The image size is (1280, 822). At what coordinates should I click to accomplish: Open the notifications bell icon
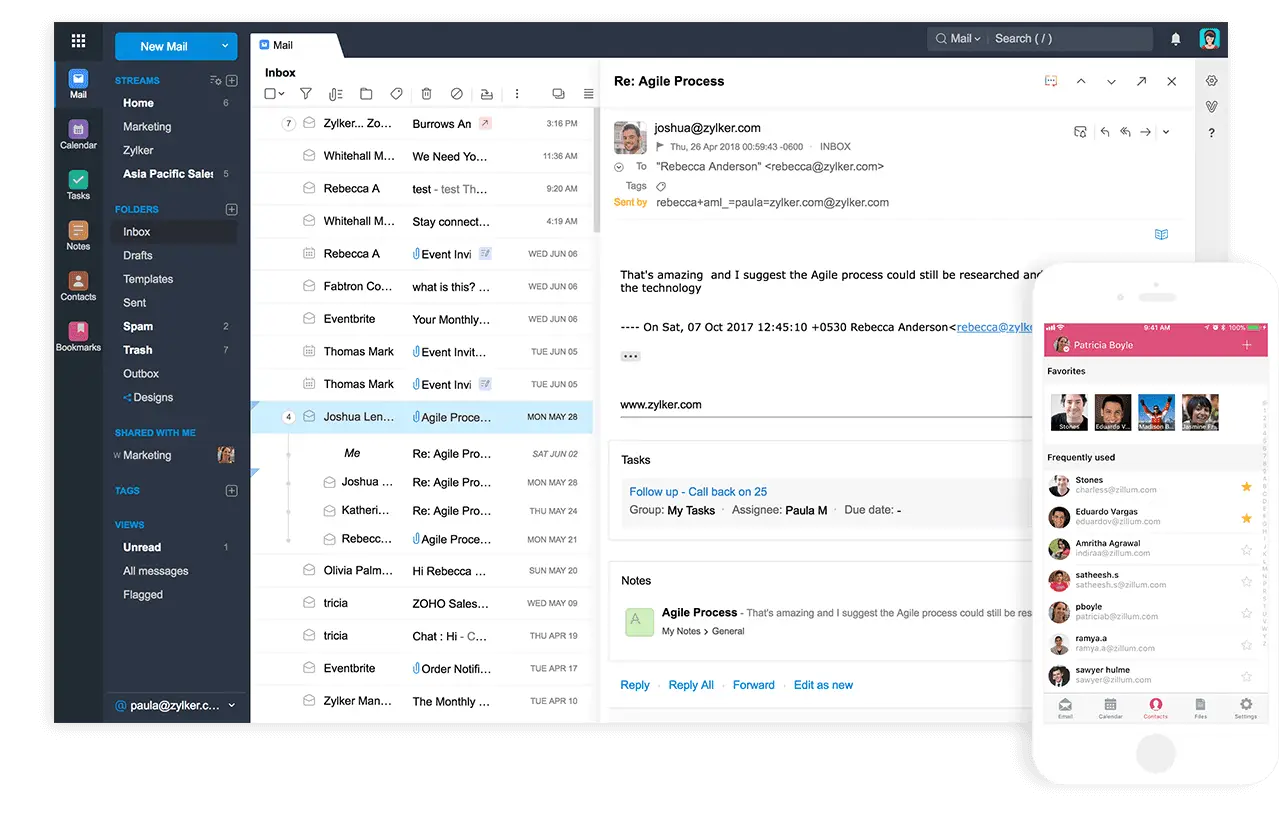pos(1175,39)
